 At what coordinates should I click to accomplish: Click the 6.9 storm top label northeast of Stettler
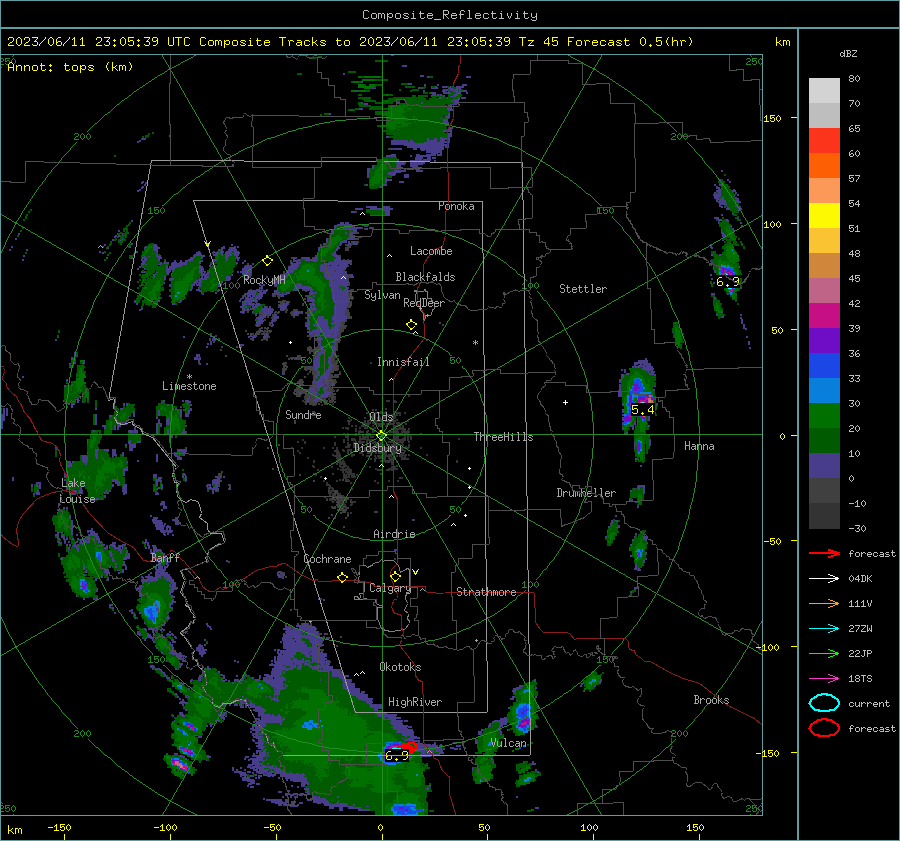coord(727,282)
